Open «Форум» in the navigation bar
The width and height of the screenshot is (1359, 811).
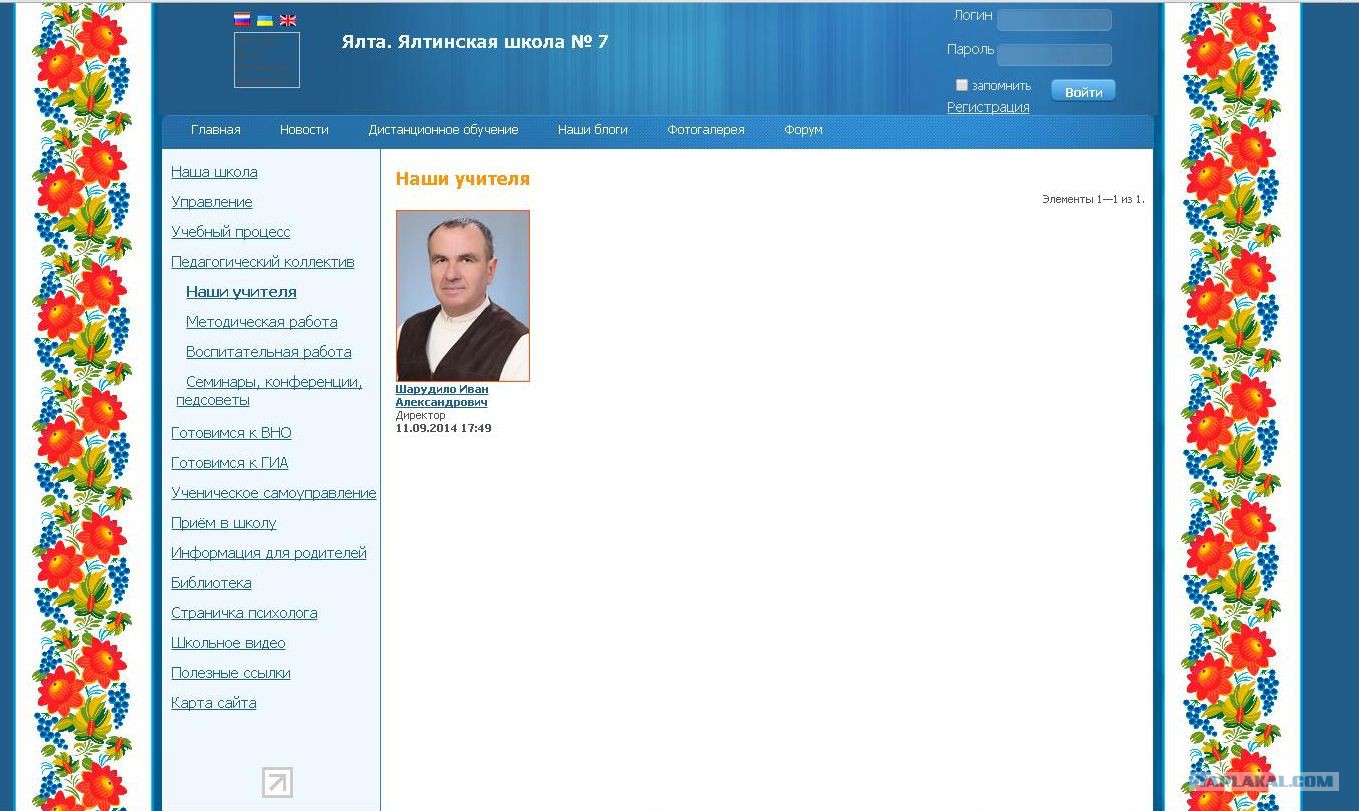coord(803,130)
